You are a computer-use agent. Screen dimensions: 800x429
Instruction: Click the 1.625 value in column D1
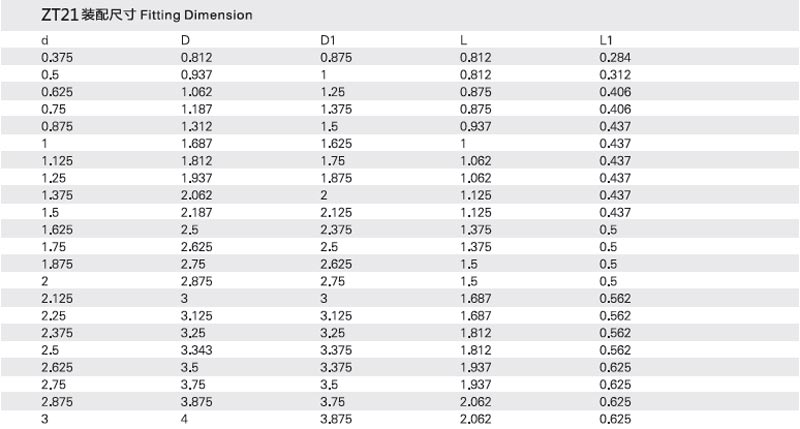click(336, 144)
